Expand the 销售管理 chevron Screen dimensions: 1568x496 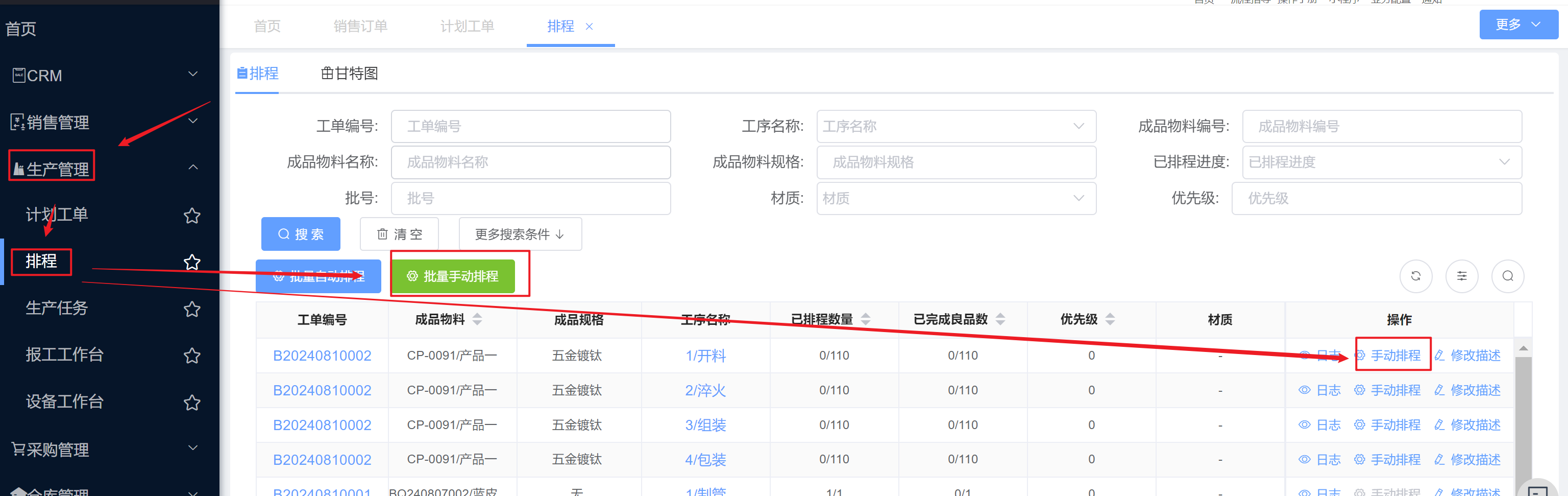point(193,121)
